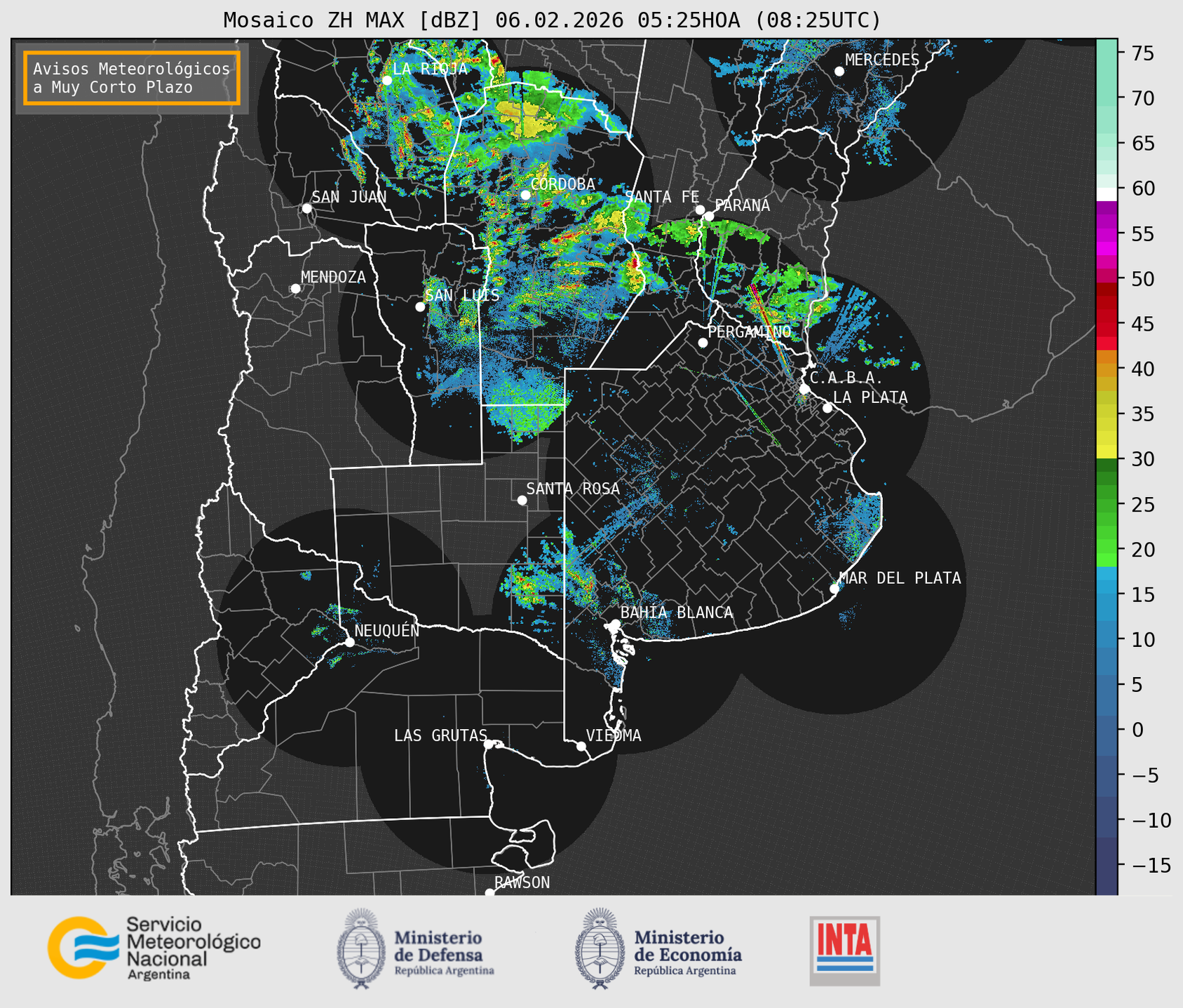Click the RAWSON city marker dot

489,892
